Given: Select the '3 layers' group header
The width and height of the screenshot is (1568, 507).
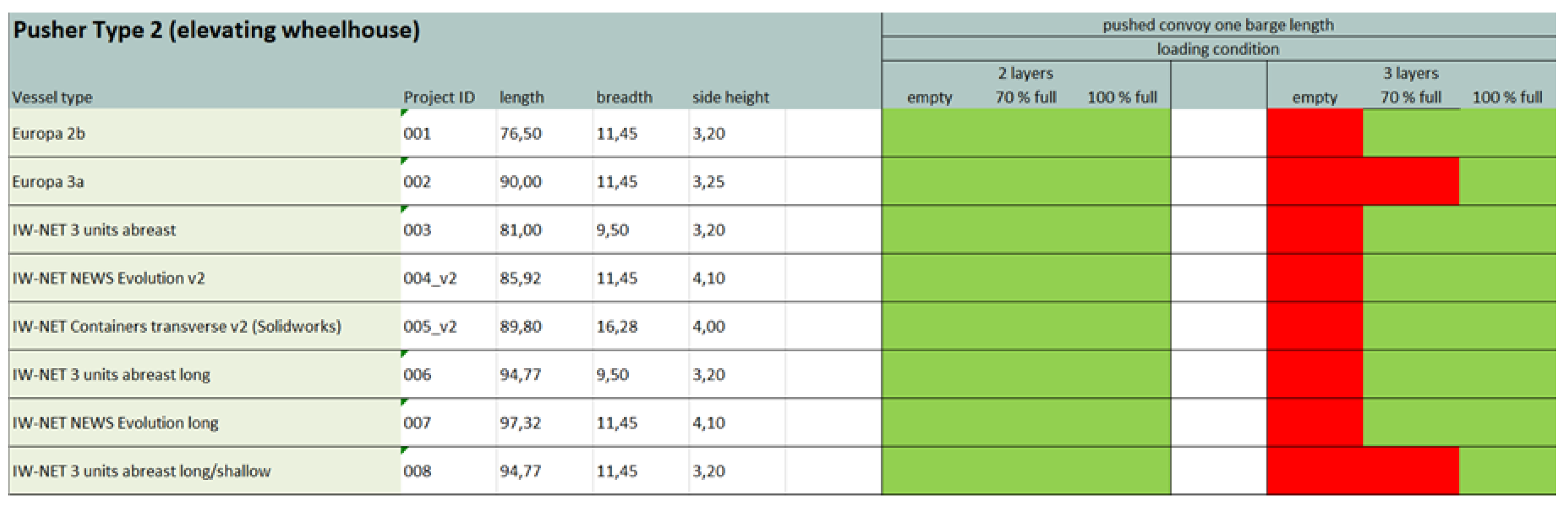Looking at the screenshot, I should pos(1411,73).
